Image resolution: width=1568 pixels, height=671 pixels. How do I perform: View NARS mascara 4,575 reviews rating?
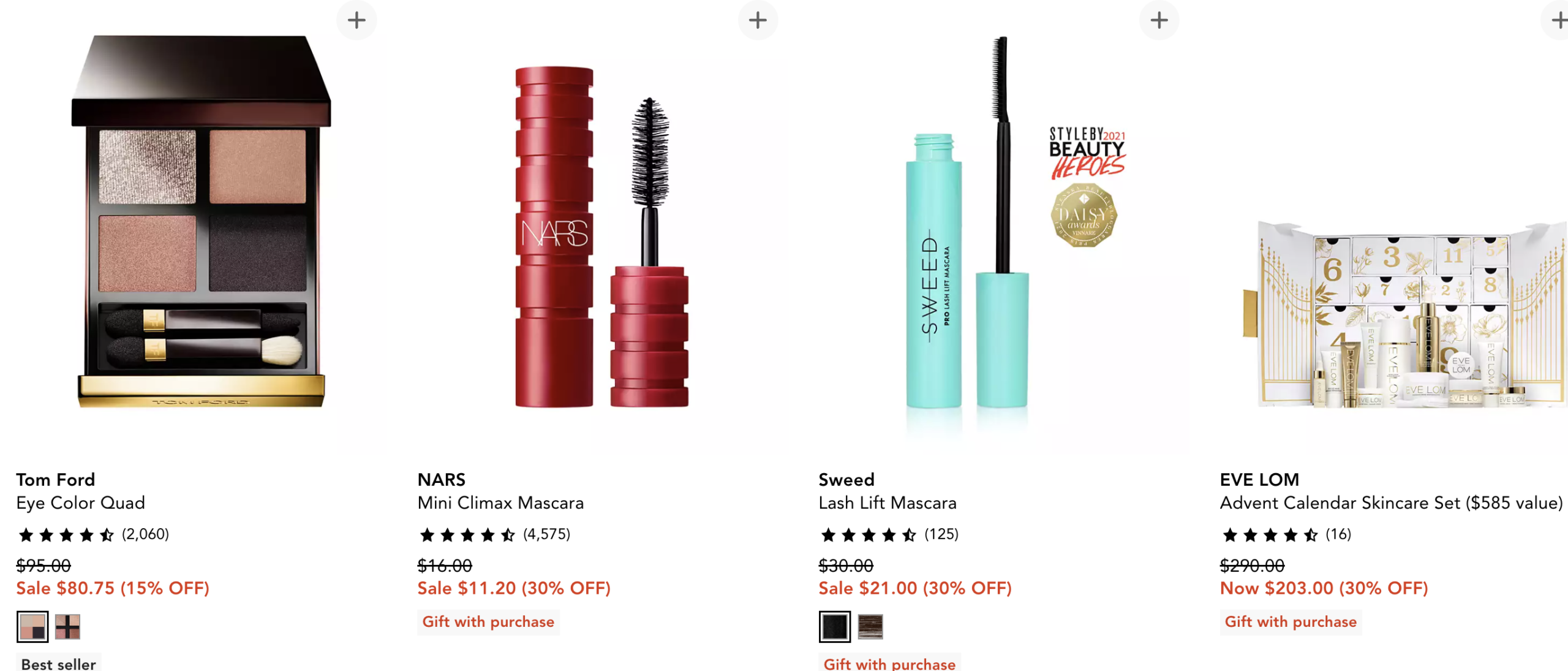(x=494, y=534)
